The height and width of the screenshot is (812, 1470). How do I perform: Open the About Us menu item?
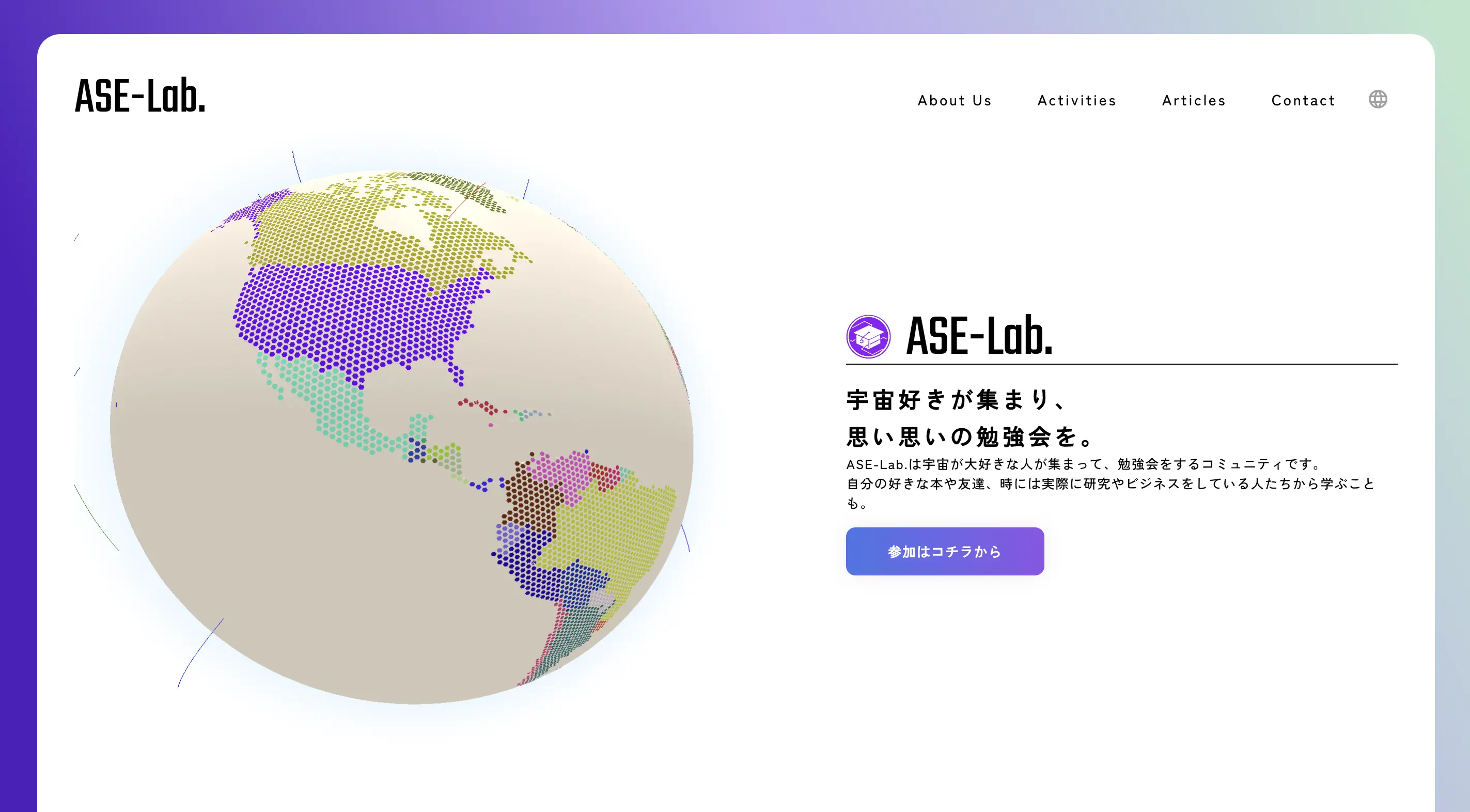point(955,100)
